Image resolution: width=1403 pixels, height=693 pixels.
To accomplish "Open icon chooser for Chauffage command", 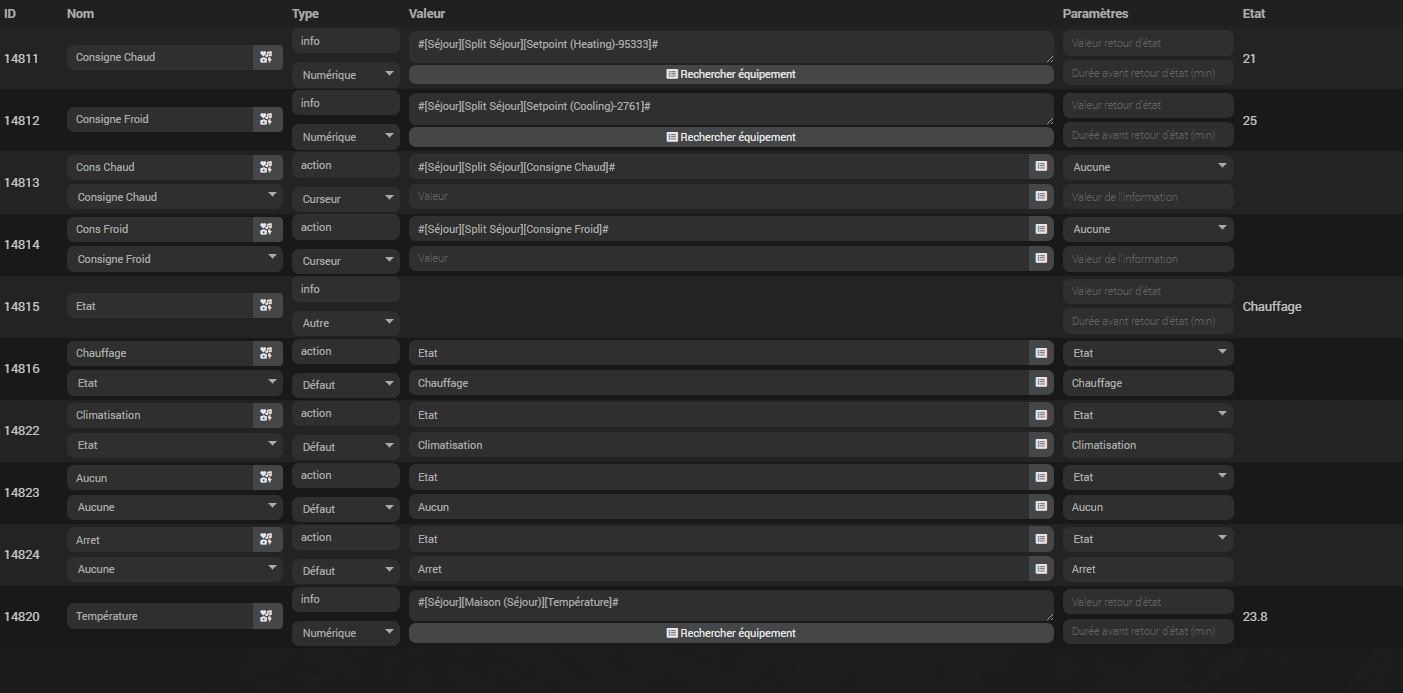I will pos(266,353).
